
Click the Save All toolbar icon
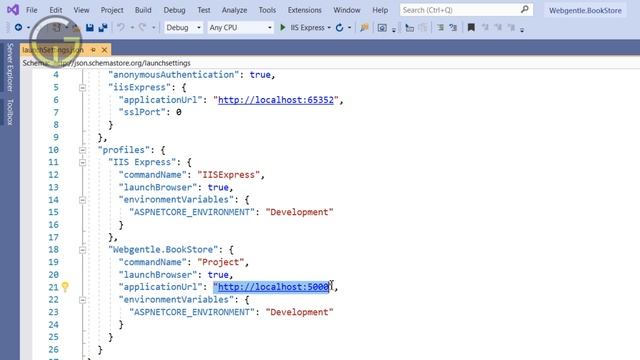point(103,27)
